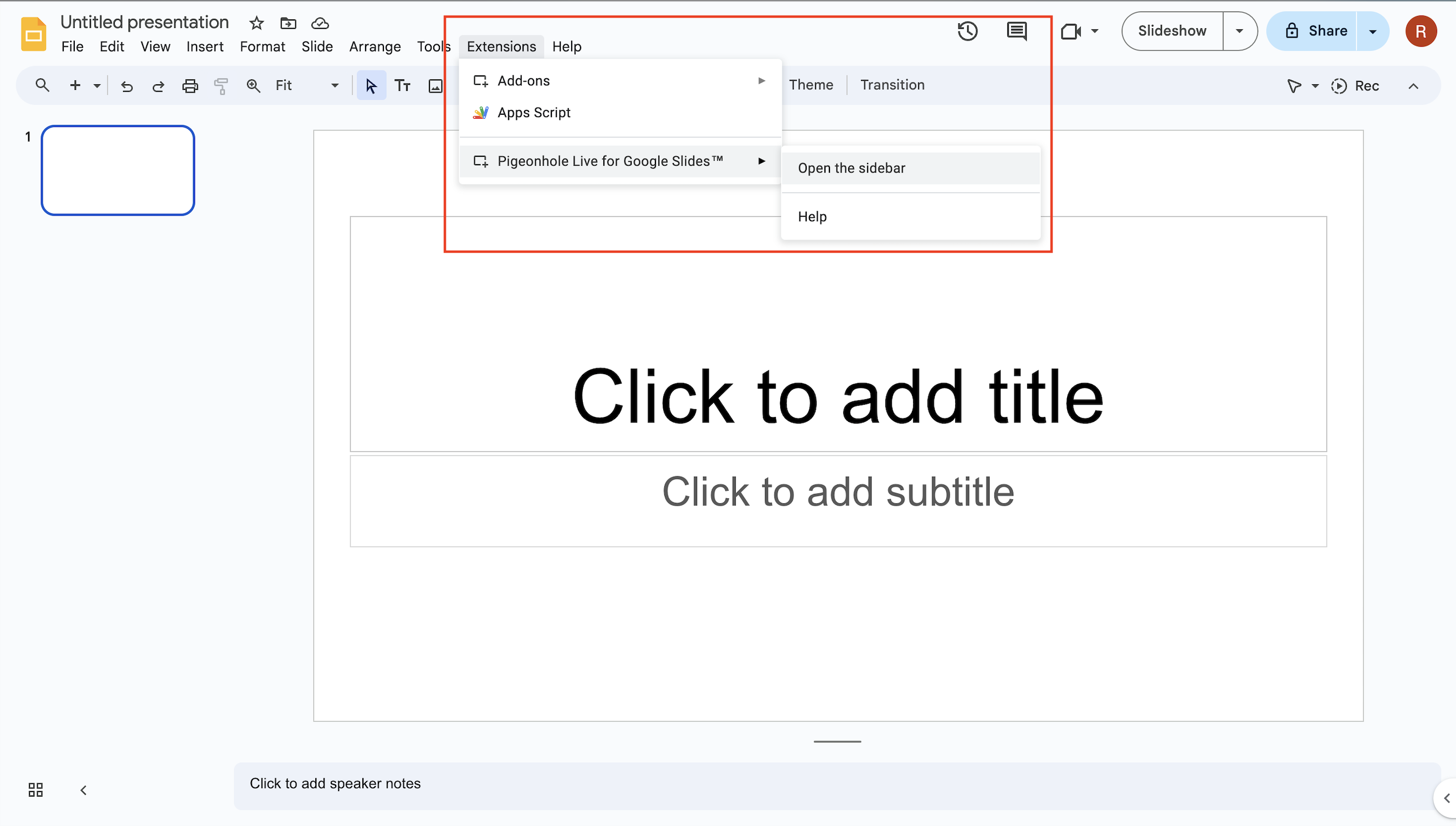
Task: Start the Slideshow
Action: [x=1172, y=31]
